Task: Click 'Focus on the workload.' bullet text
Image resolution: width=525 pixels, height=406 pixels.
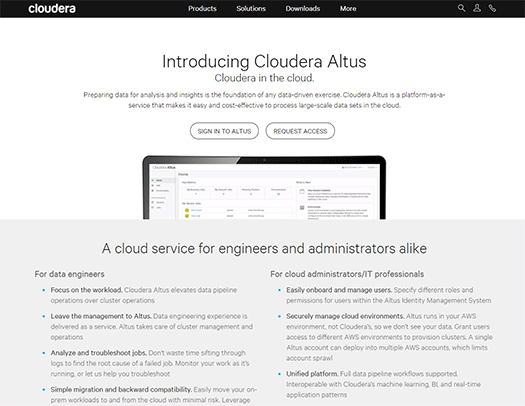Action: click(x=87, y=290)
